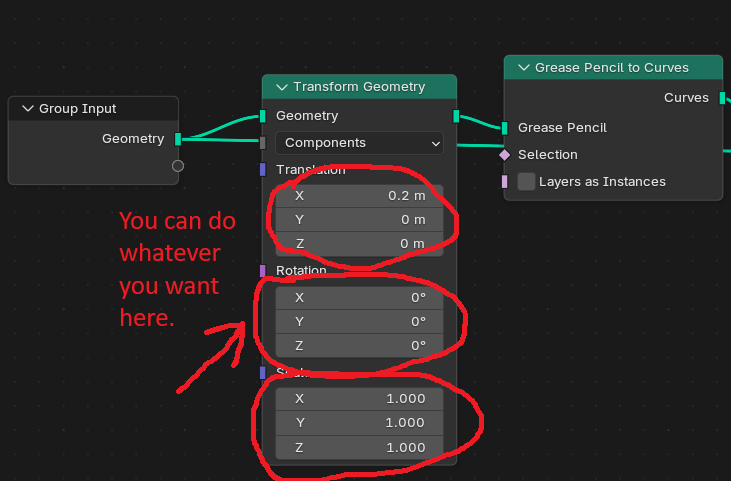Collapse the Group Input node
The width and height of the screenshot is (731, 481).
28,109
